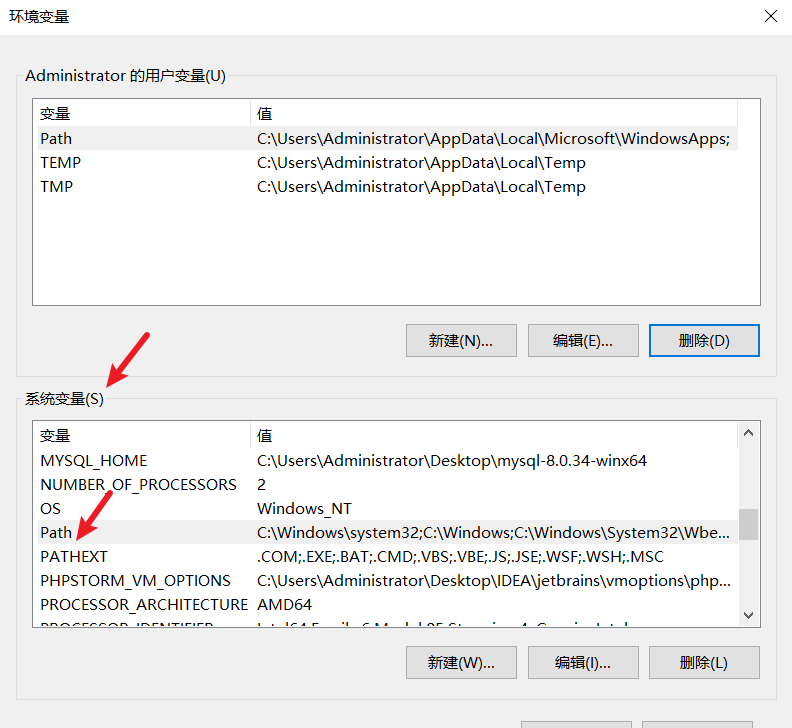Click 新建(W)... to create a system variable

coord(461,662)
